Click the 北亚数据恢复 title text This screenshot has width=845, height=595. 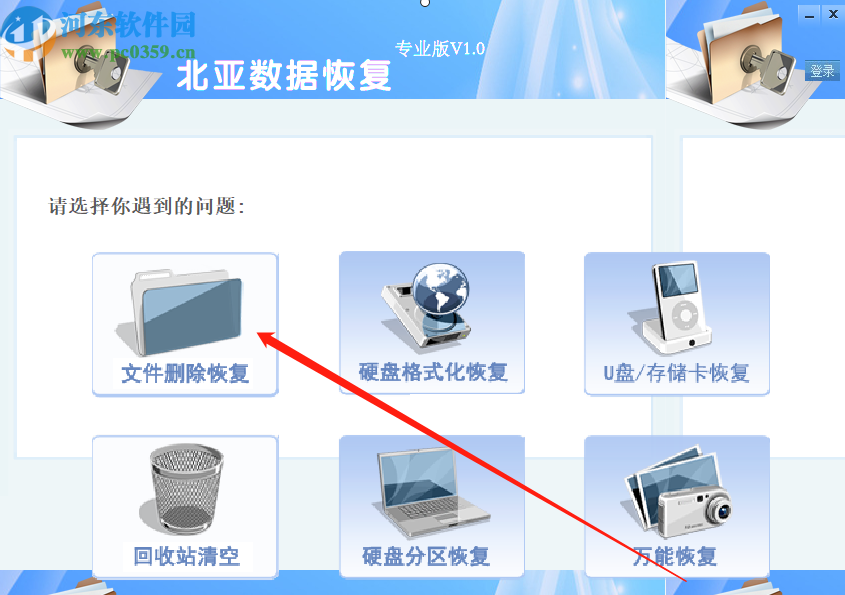click(284, 75)
